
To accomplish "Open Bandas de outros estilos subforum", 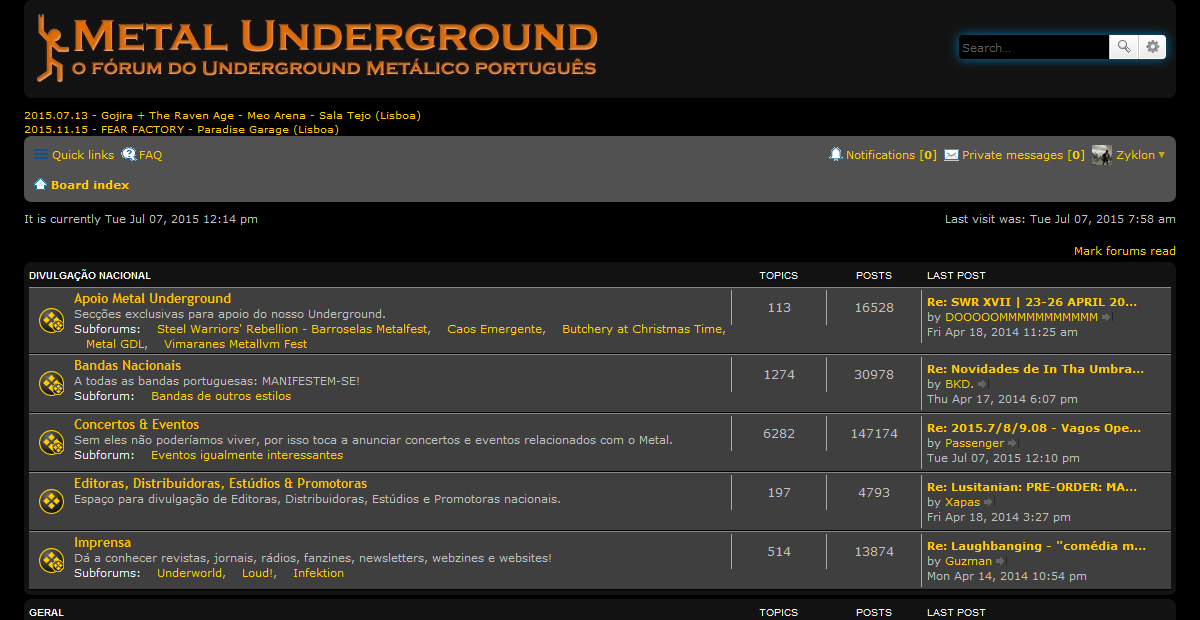I will pos(221,396).
